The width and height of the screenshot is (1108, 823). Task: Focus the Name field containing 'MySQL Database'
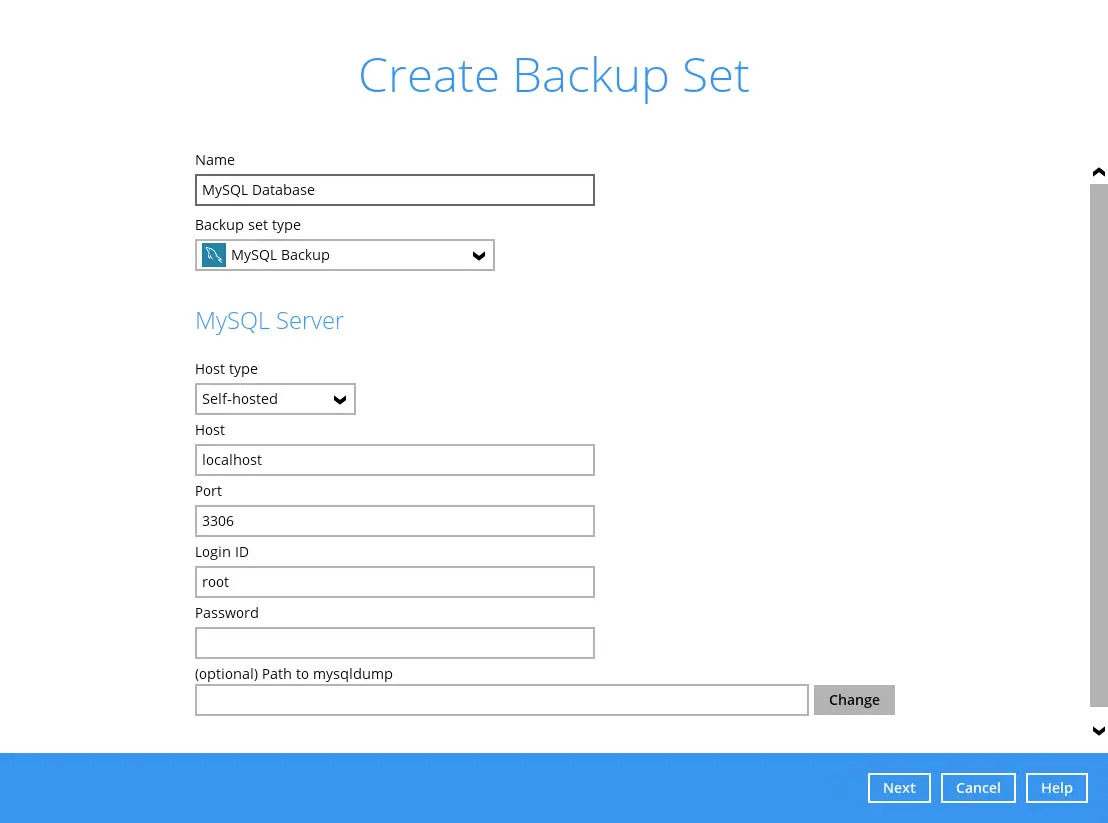click(394, 190)
